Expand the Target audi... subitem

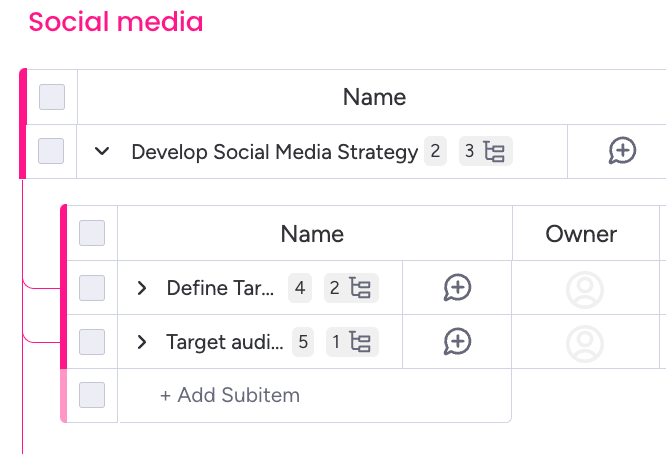(142, 343)
